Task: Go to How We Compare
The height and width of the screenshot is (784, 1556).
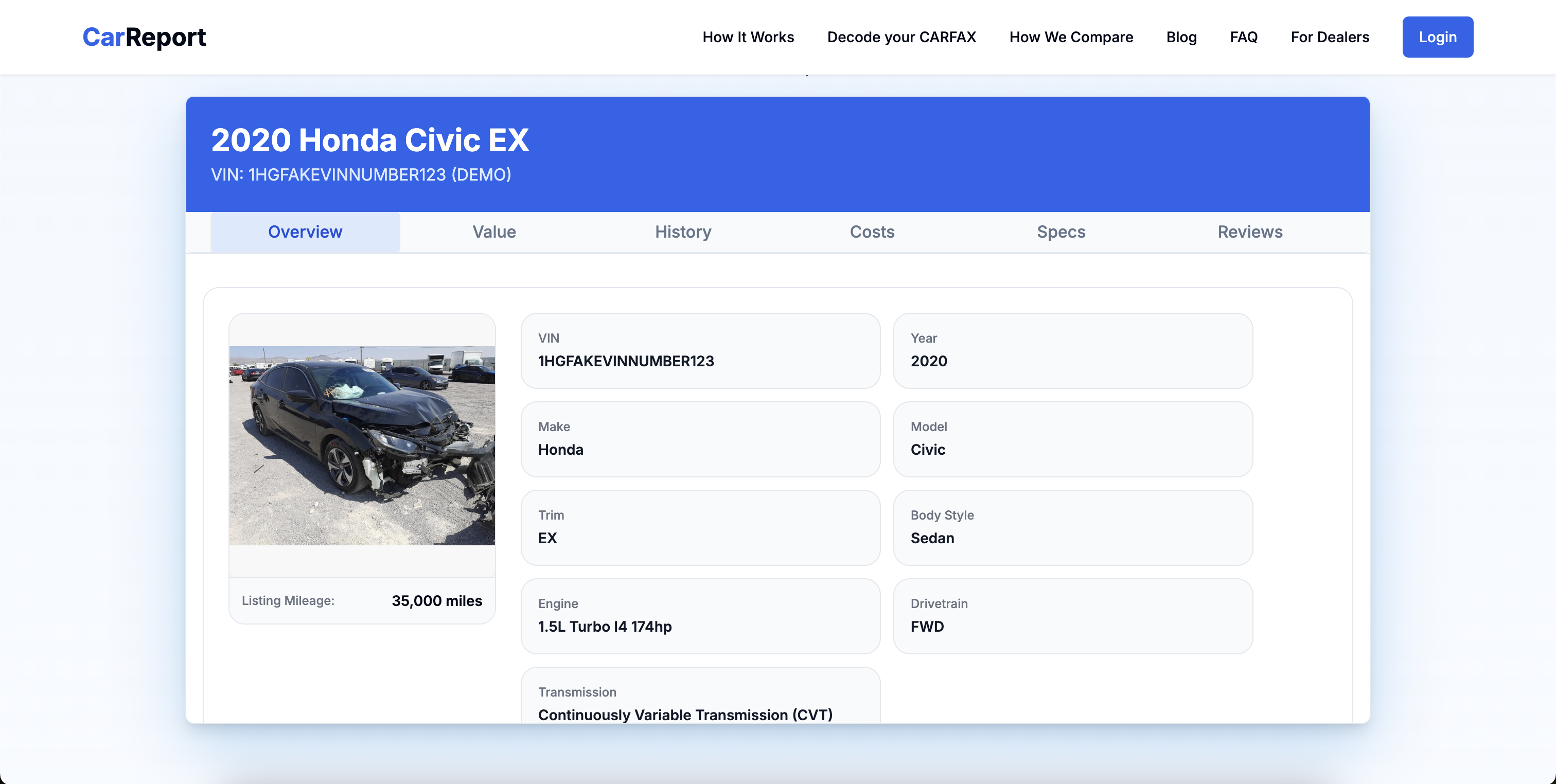Action: coord(1071,37)
